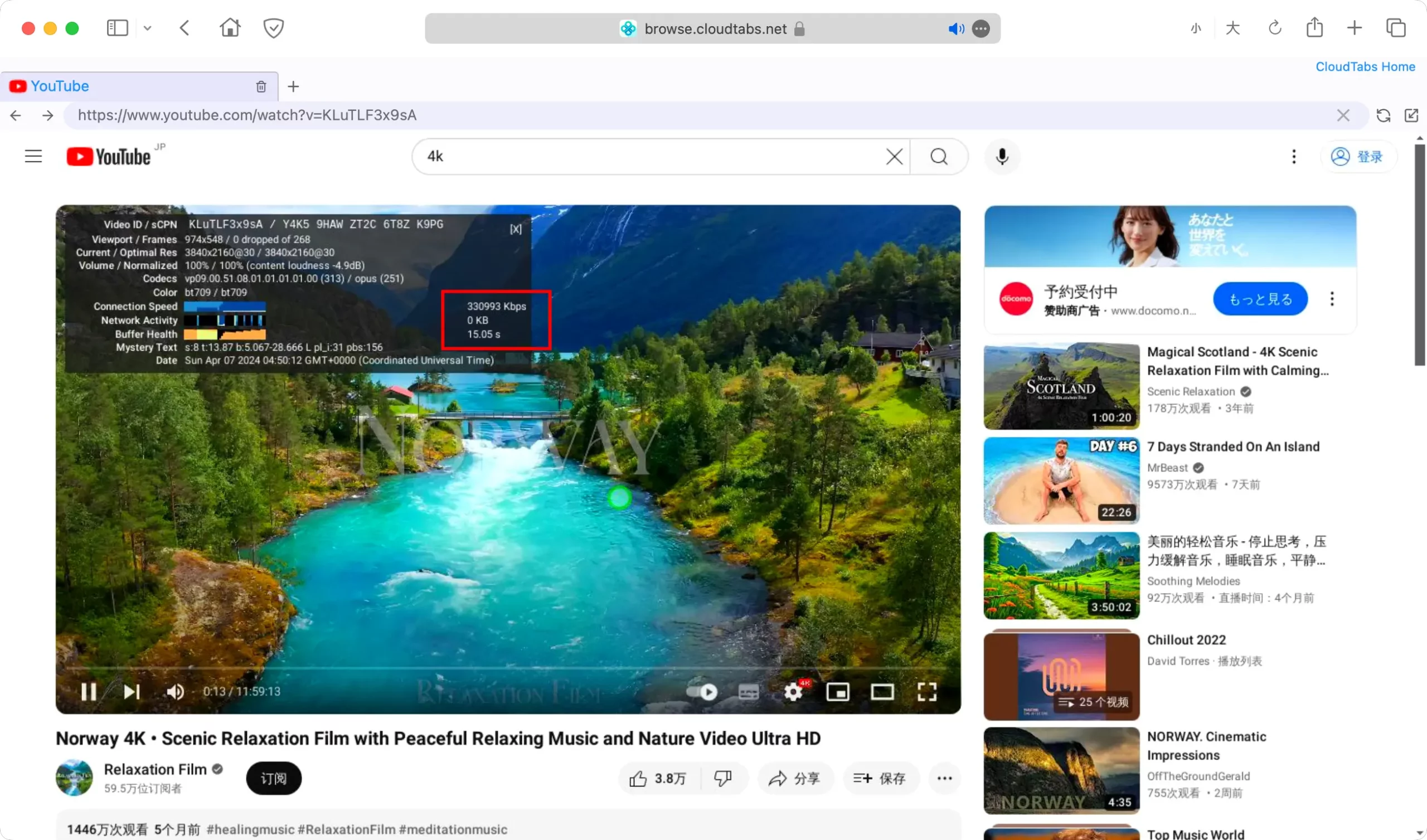Image resolution: width=1427 pixels, height=840 pixels.
Task: Open the docomo advertiser logo
Action: pos(1016,299)
